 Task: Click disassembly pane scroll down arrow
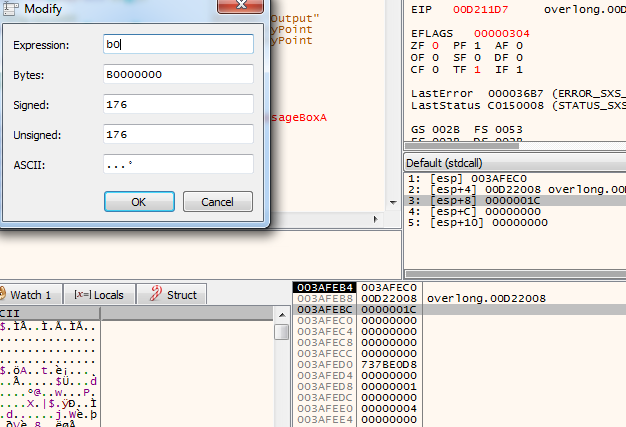[393, 202]
